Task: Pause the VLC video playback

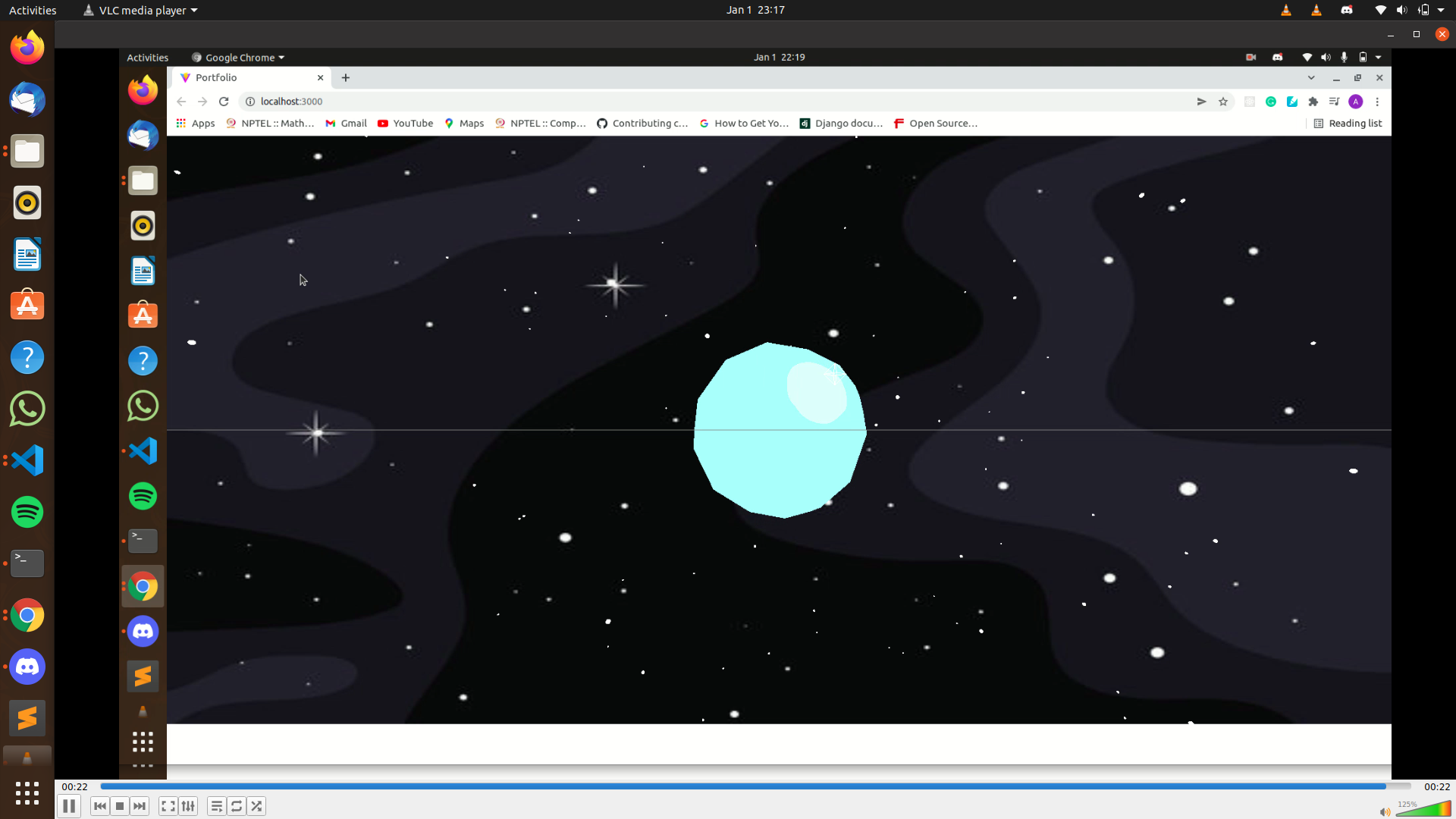Action: coord(68,806)
